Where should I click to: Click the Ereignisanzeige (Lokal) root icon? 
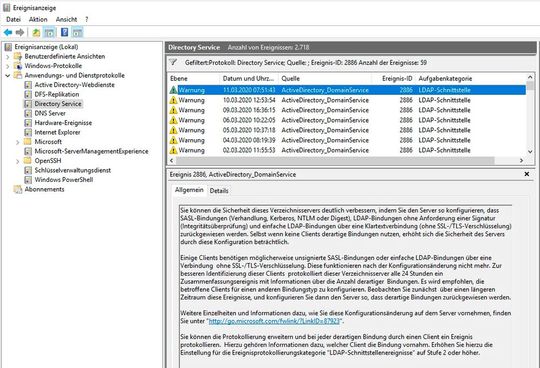click(8, 47)
